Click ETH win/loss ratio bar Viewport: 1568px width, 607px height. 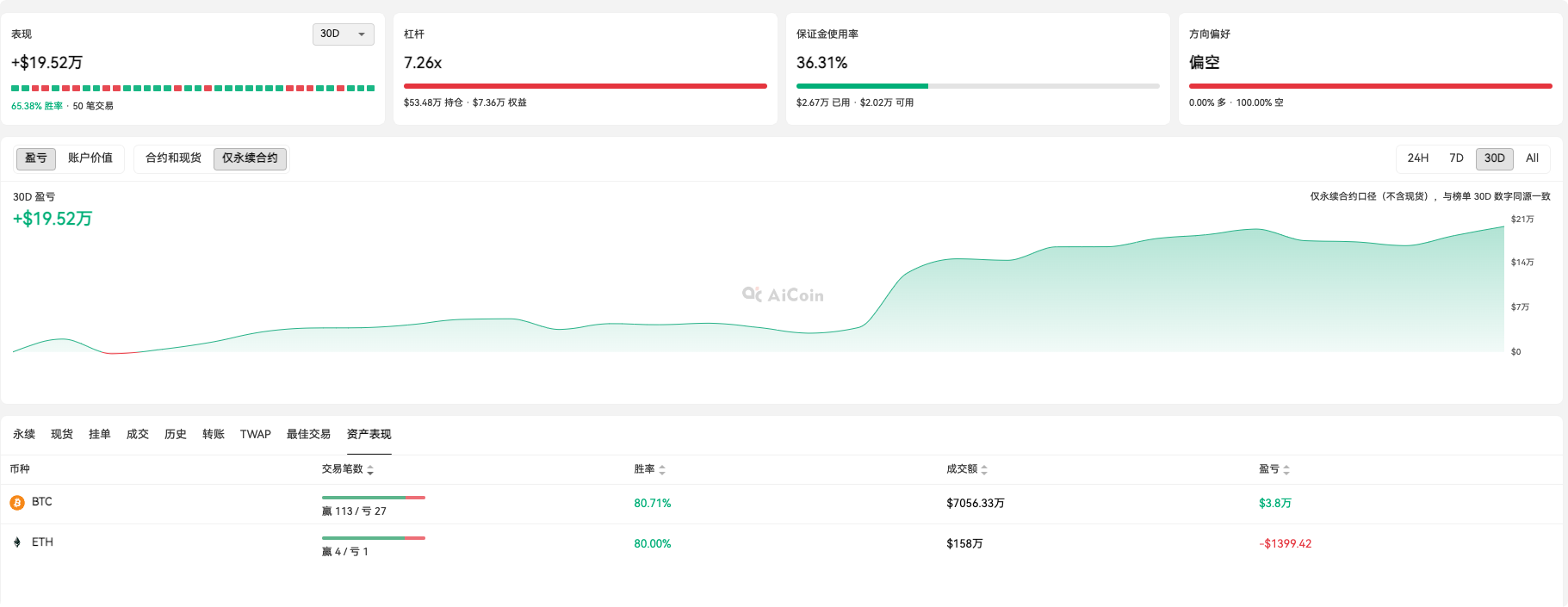click(x=374, y=538)
